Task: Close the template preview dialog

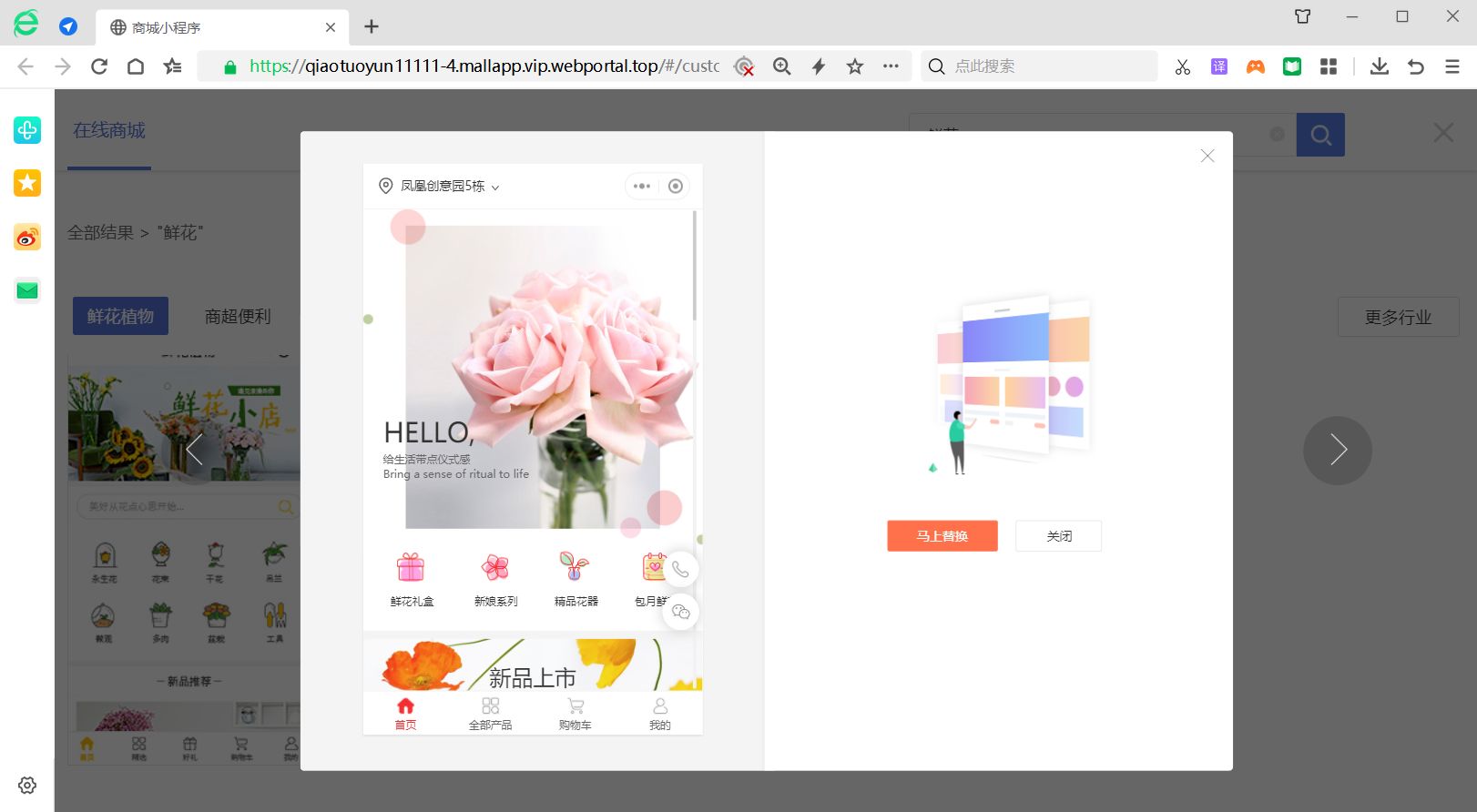Action: coord(1207,157)
